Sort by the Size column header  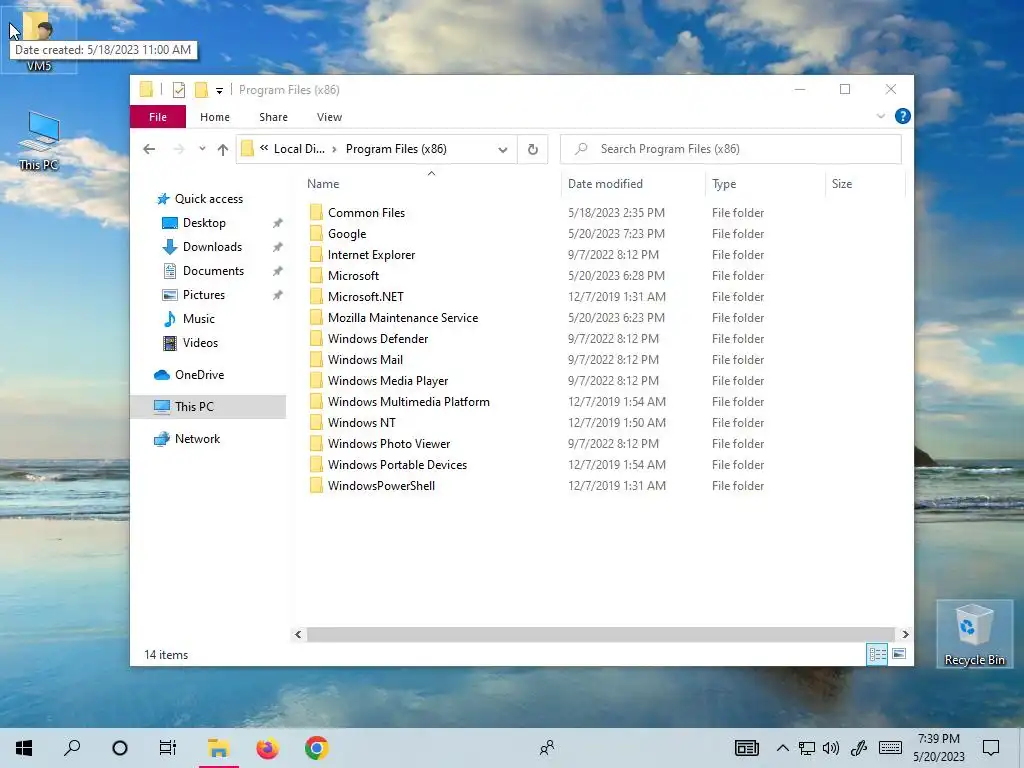(865, 184)
